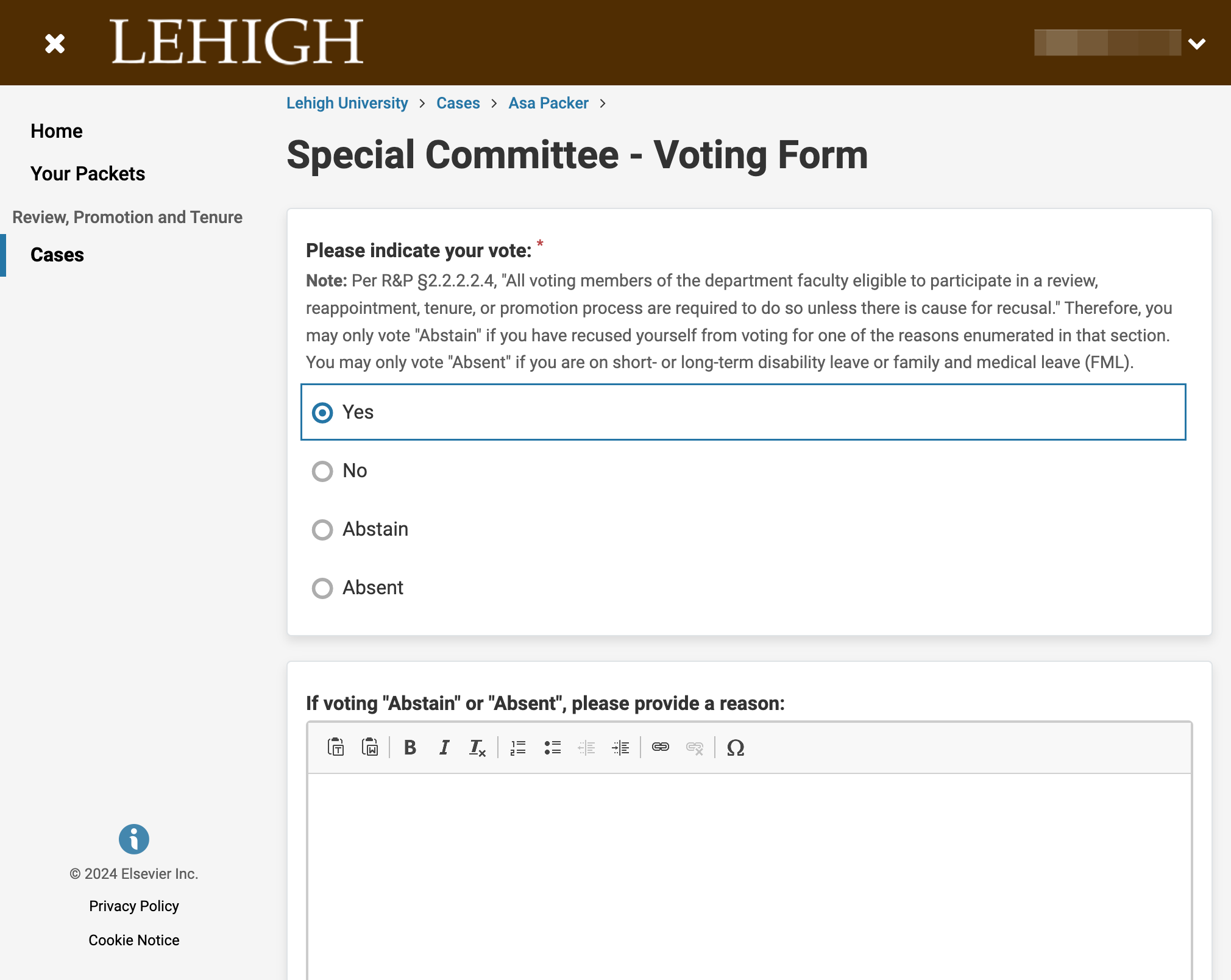Toggle italic formatting in editor
Screen dimensions: 1231x980
(x=444, y=747)
